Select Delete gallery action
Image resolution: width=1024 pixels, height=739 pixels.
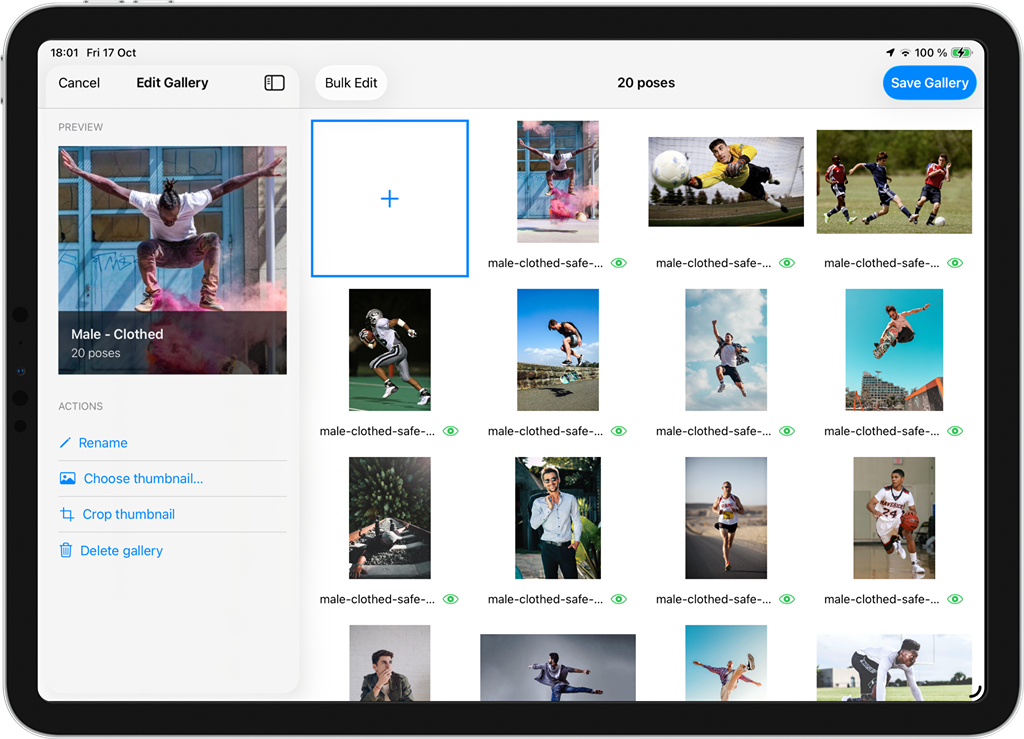(x=121, y=551)
